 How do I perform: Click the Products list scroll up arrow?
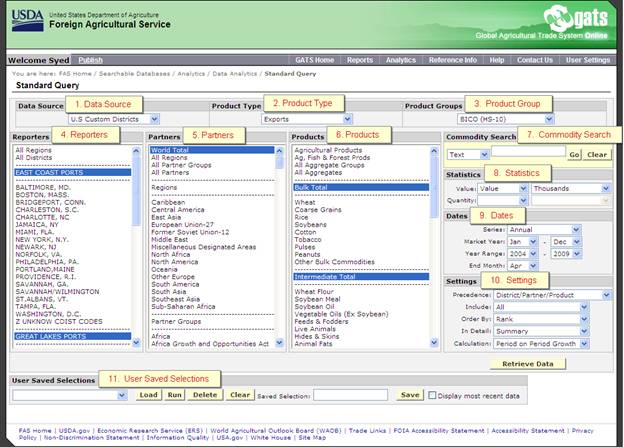434,151
